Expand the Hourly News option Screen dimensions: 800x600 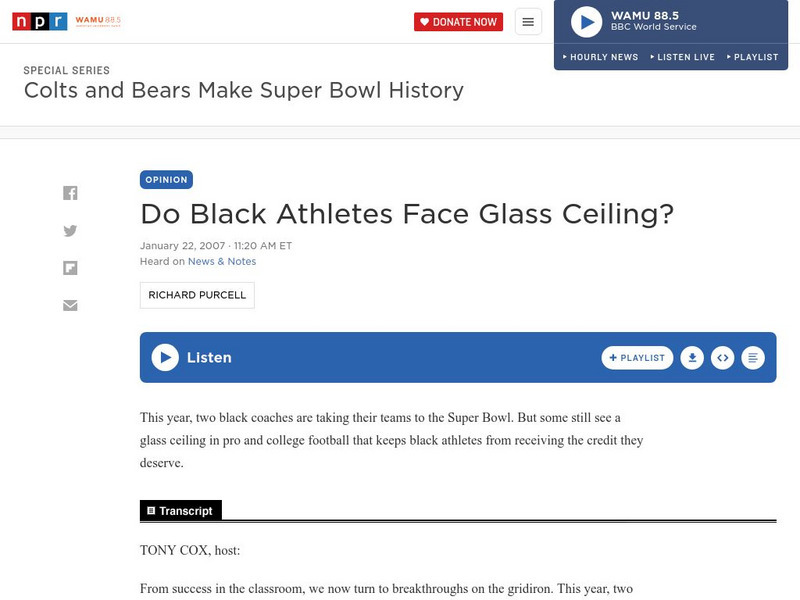point(601,57)
